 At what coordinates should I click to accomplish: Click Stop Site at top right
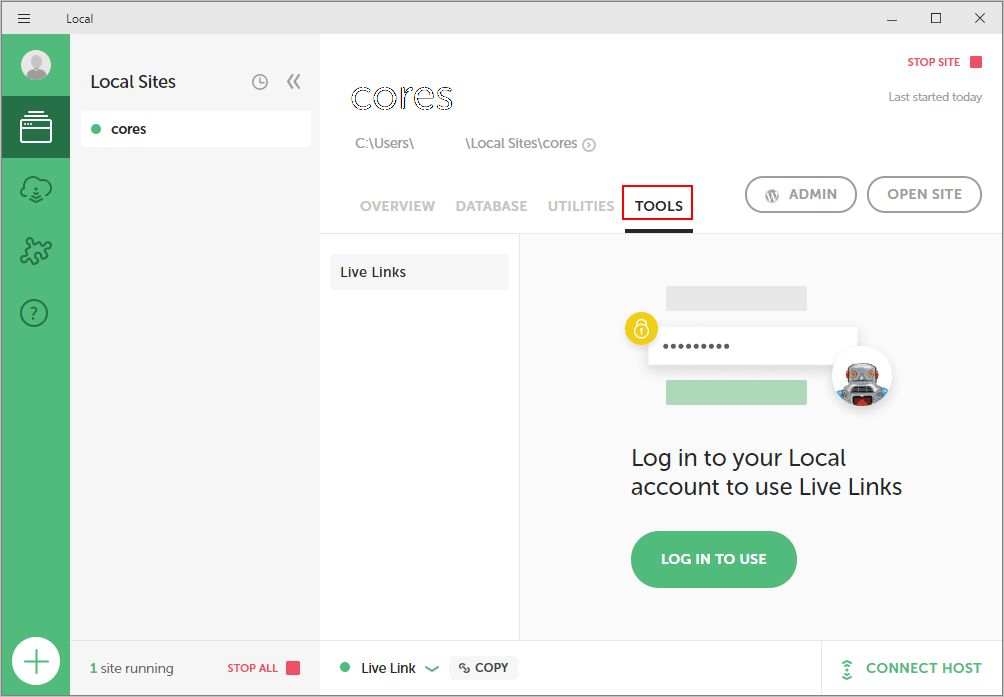(x=944, y=62)
